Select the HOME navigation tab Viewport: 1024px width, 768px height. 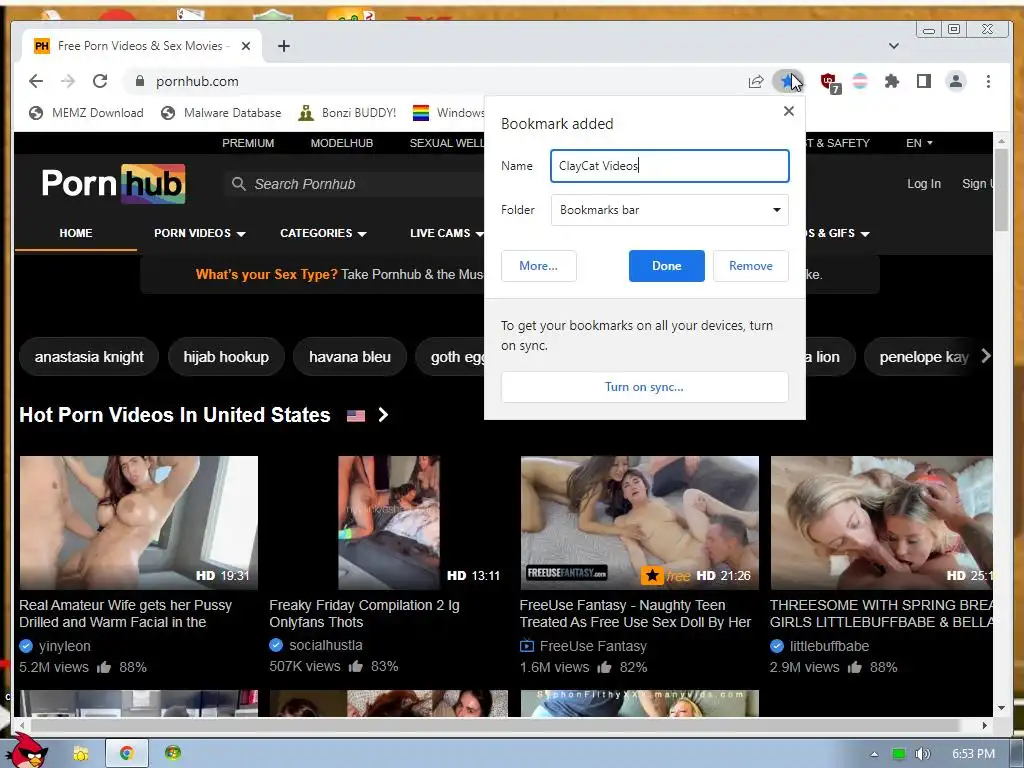coord(76,233)
